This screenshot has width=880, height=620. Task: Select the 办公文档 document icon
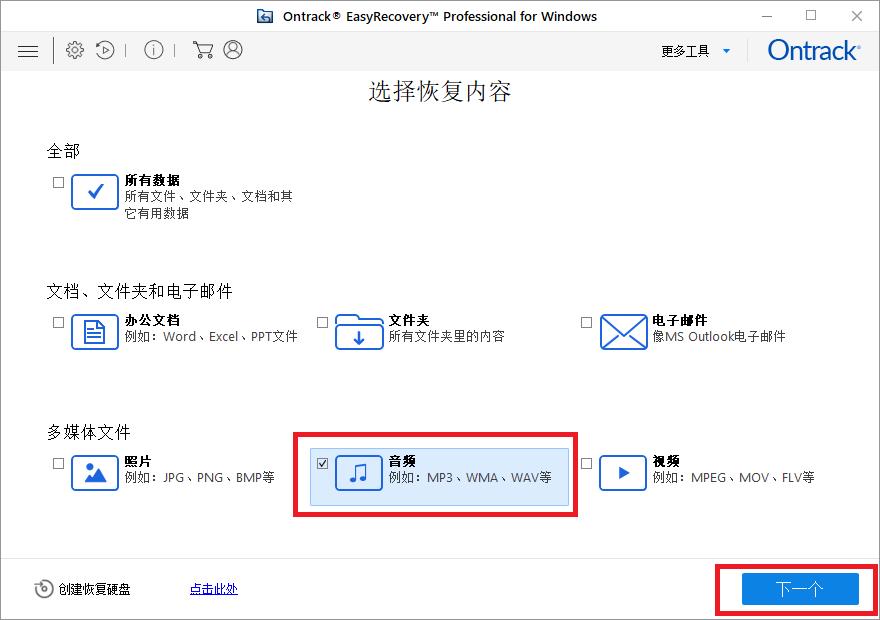[94, 331]
